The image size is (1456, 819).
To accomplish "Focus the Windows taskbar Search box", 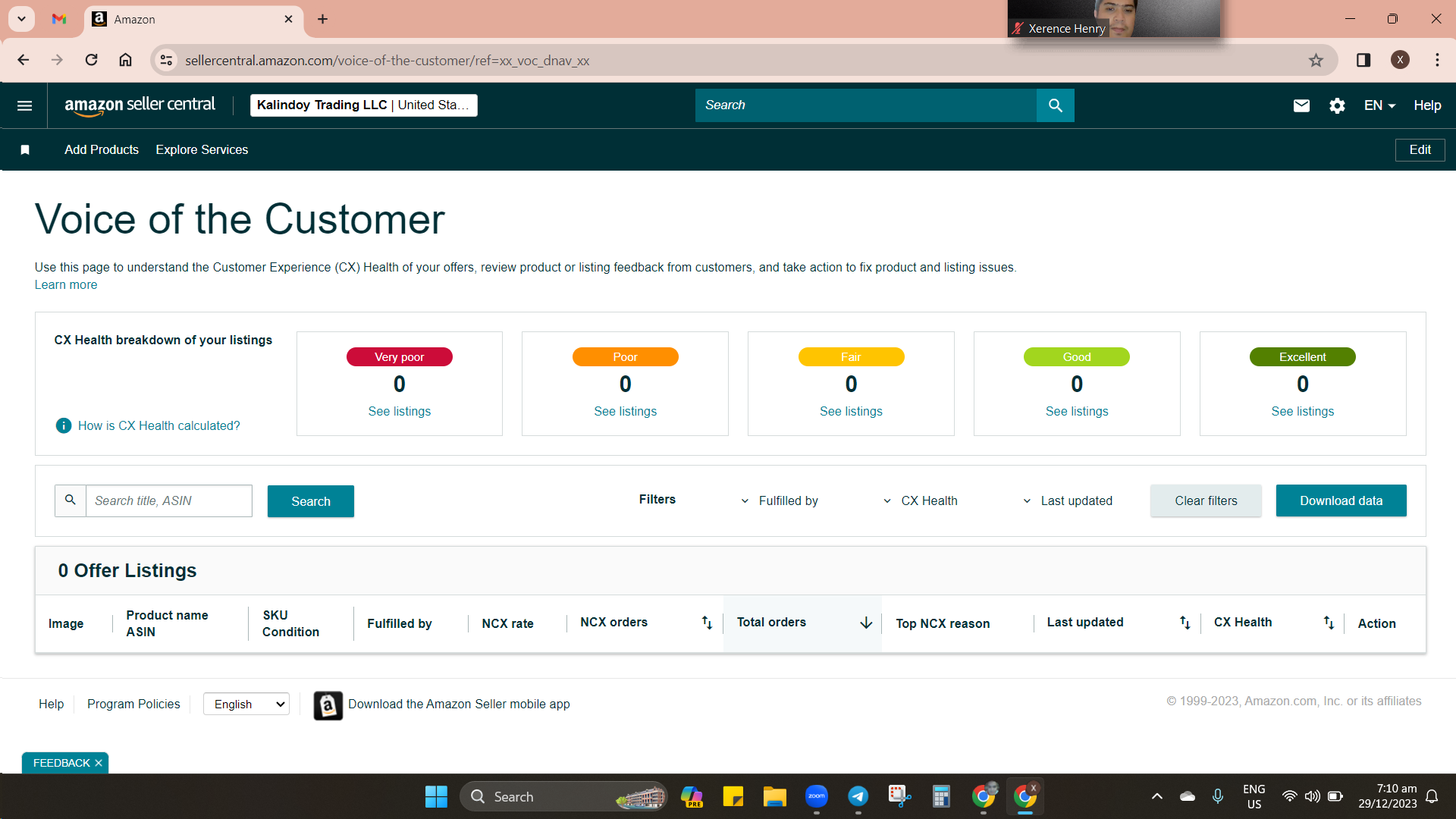I will pyautogui.click(x=563, y=796).
